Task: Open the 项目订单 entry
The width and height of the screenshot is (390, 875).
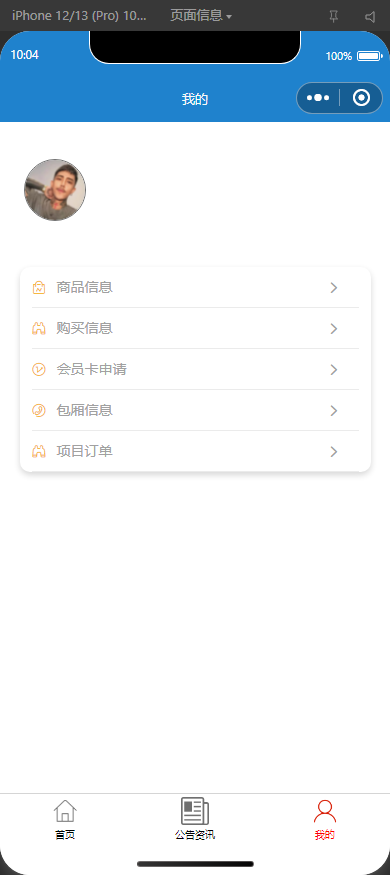Action: 195,451
